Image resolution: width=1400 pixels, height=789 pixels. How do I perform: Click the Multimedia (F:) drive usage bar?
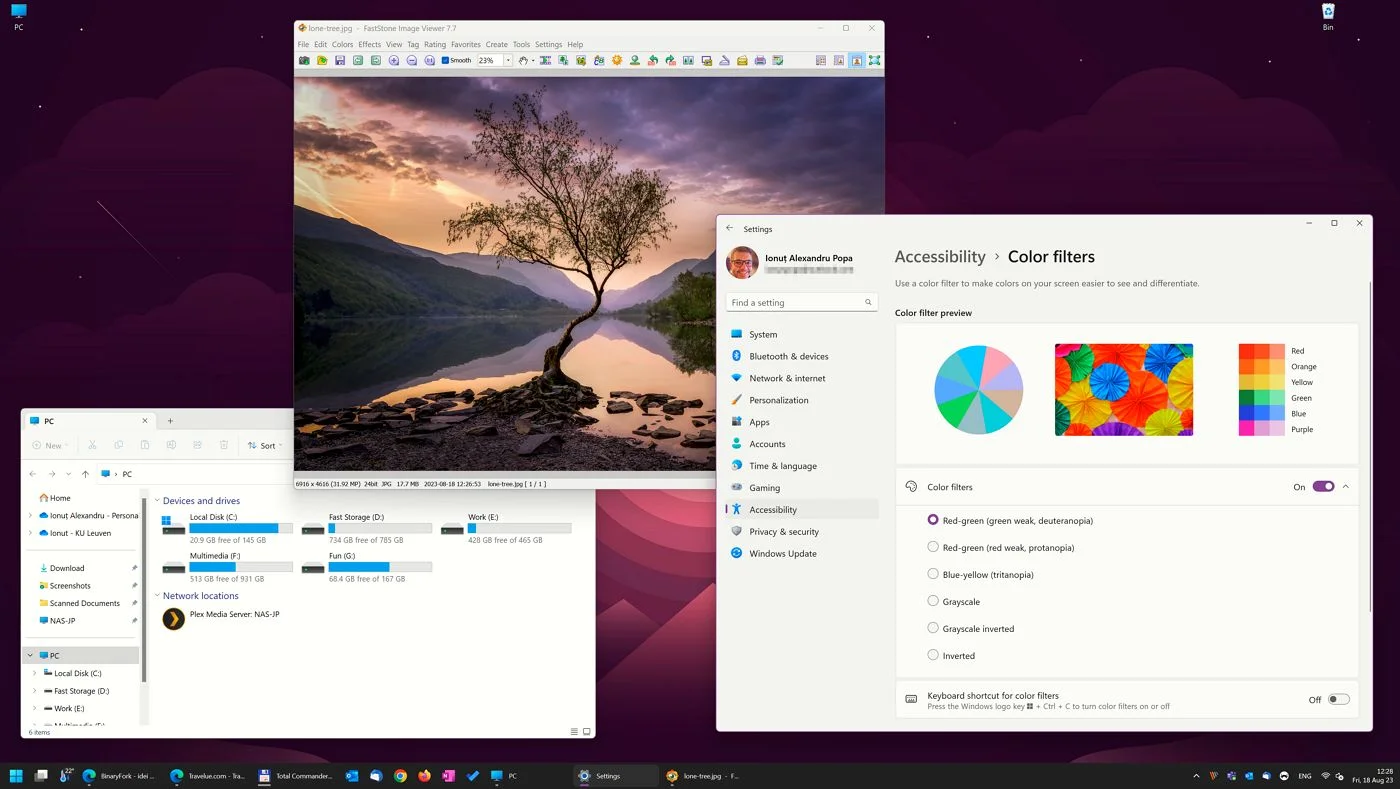[x=241, y=567]
